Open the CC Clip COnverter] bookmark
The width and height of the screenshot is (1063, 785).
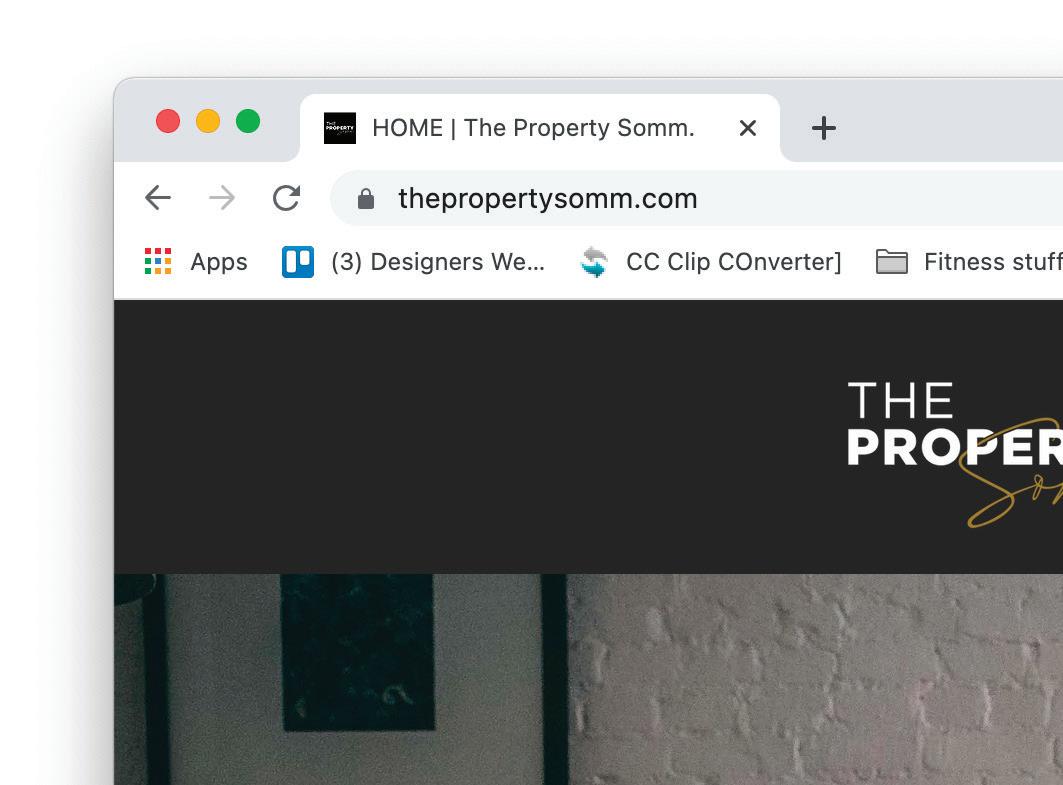click(x=734, y=262)
